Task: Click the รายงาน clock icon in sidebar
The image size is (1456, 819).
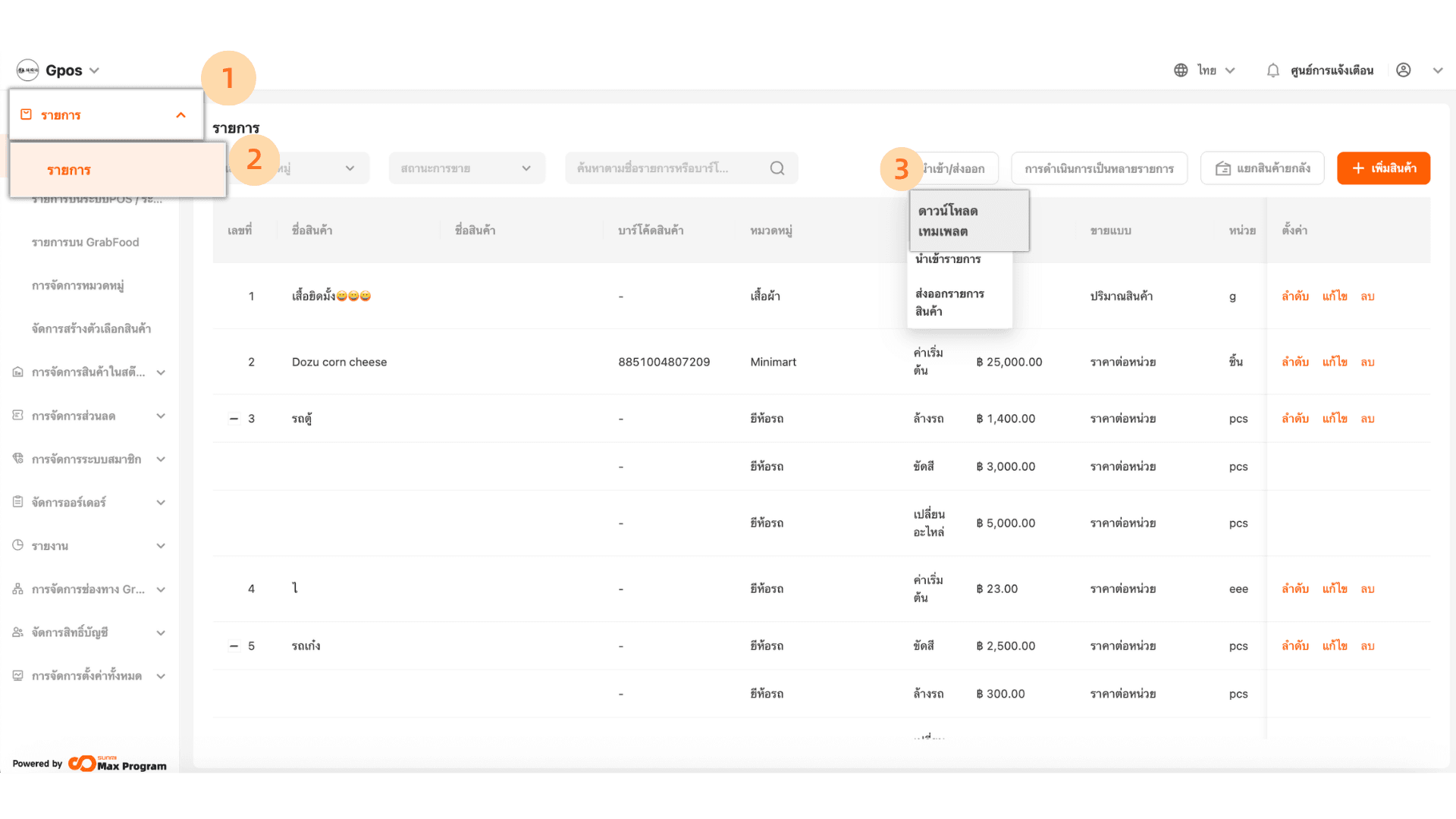Action: click(18, 545)
